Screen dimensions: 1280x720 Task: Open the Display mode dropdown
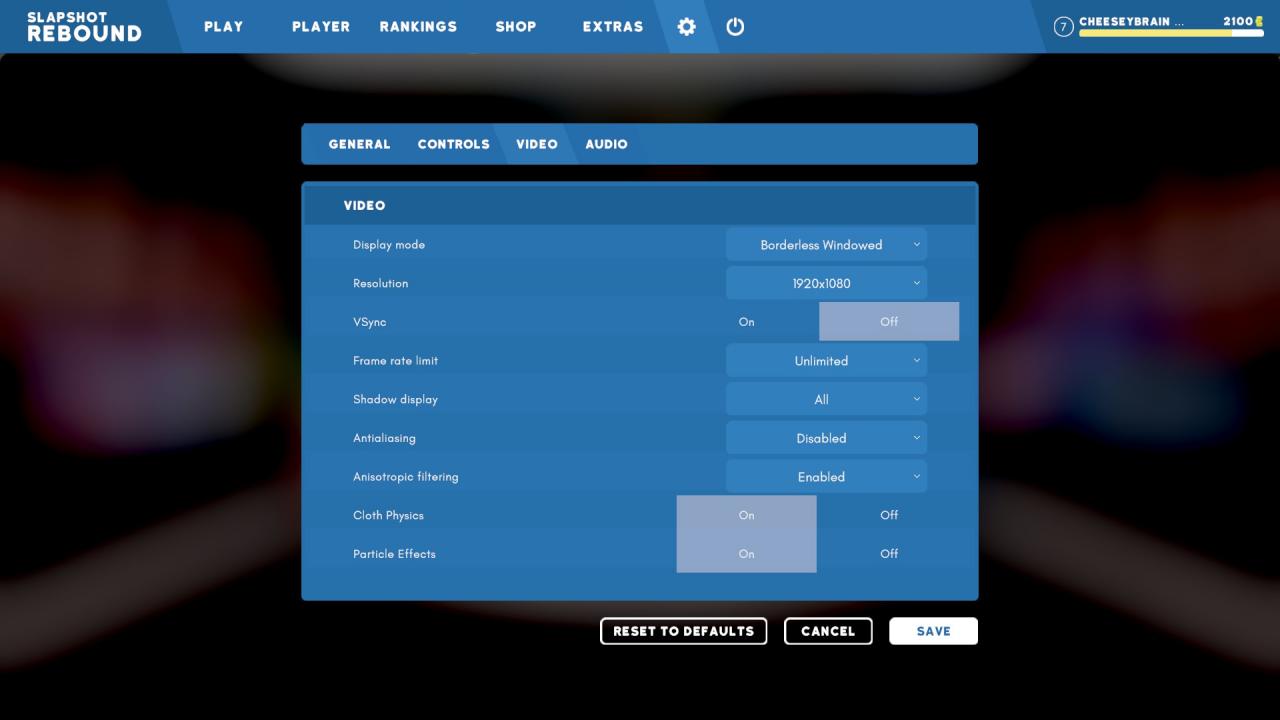[x=826, y=245]
